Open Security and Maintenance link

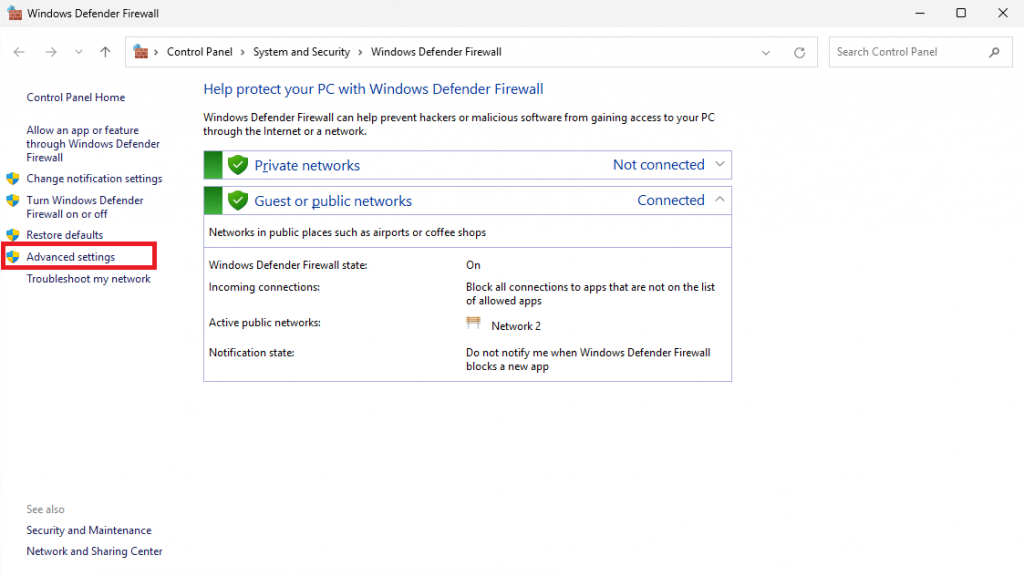click(89, 530)
